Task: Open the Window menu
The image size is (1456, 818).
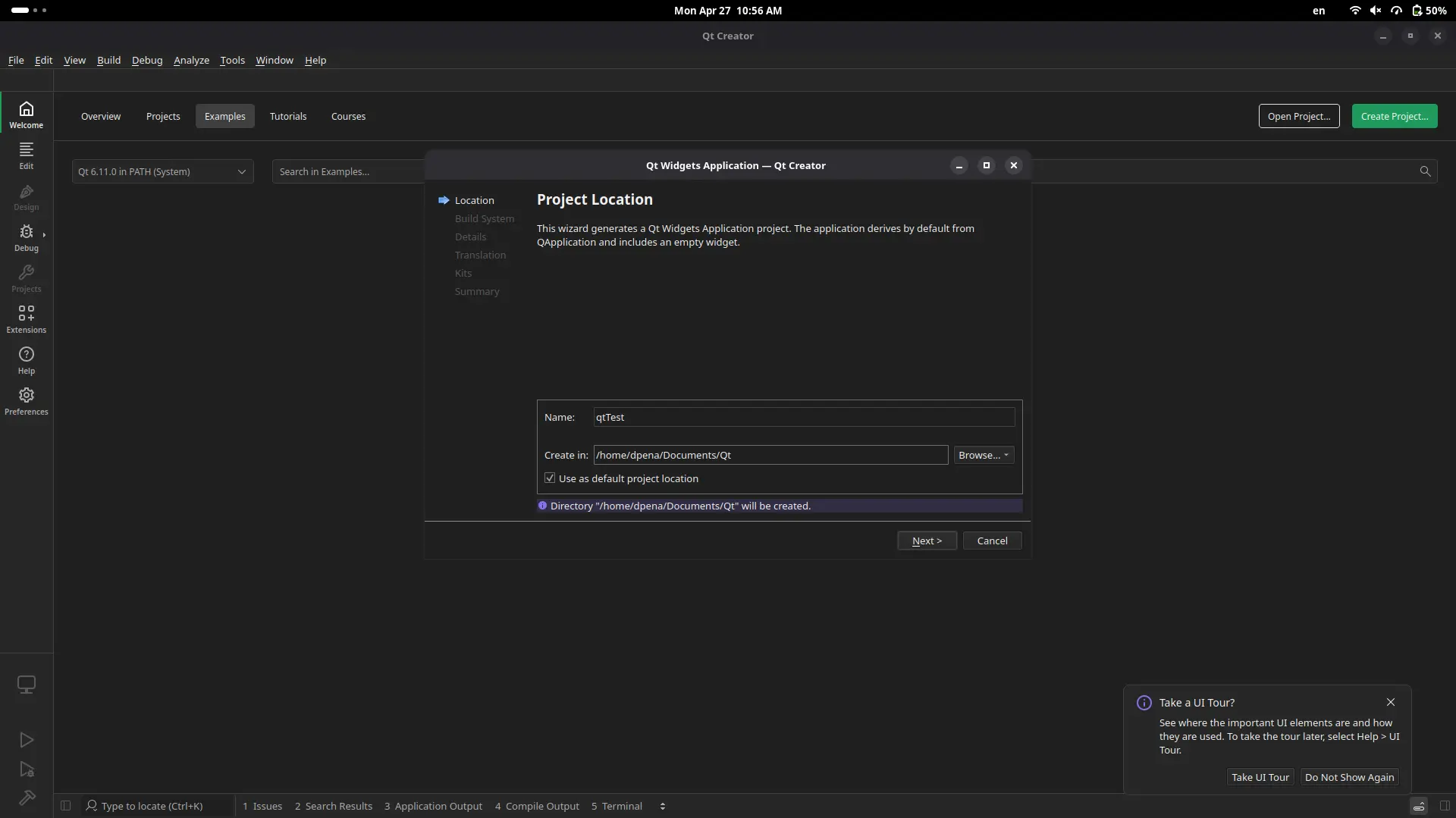Action: pos(275,60)
